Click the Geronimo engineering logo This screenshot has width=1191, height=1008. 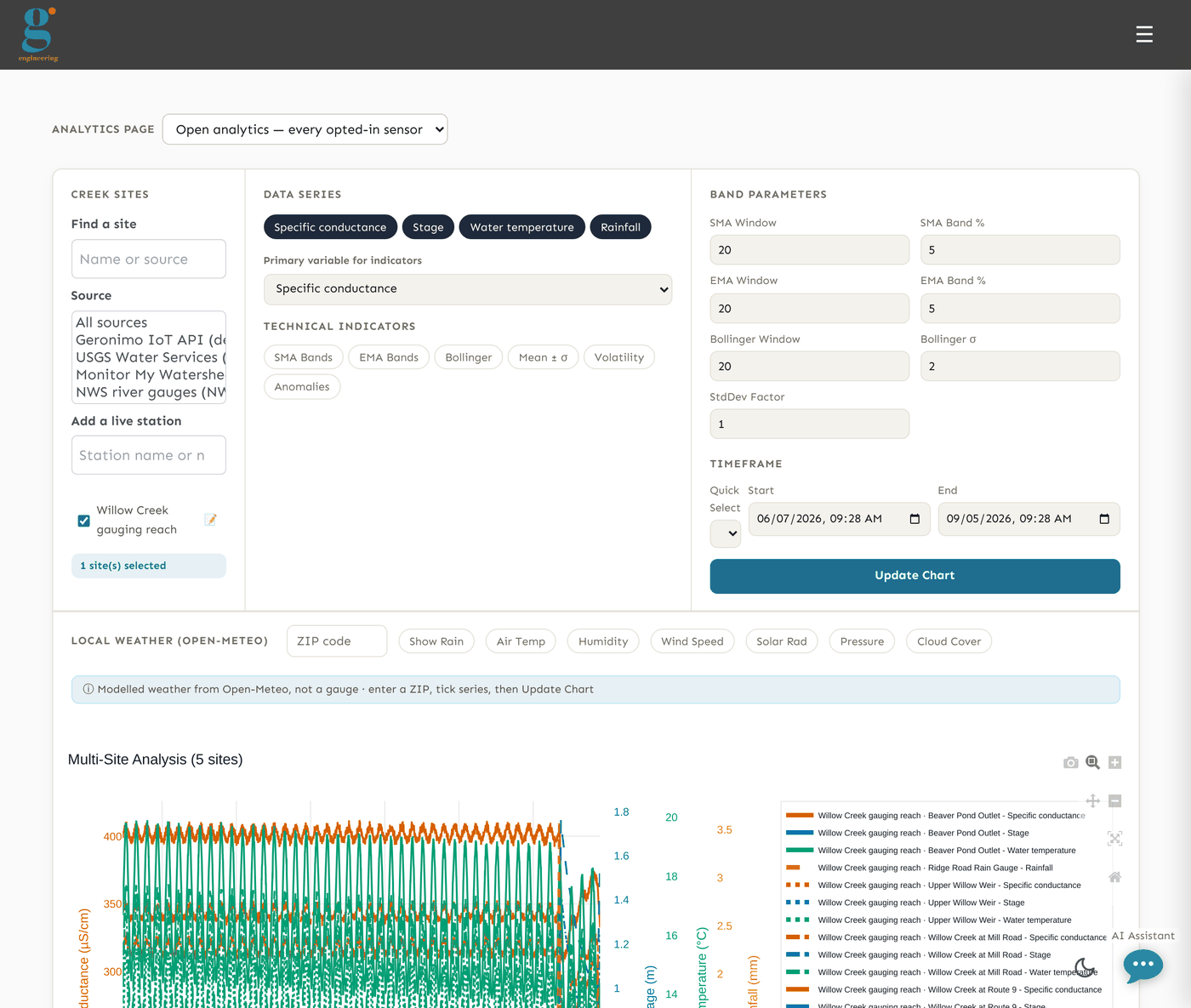pyautogui.click(x=38, y=34)
